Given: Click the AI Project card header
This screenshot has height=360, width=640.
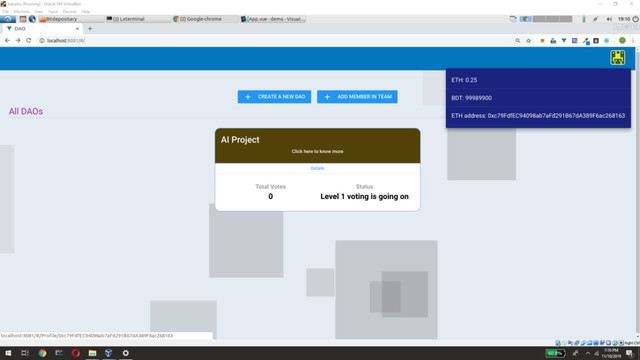Looking at the screenshot, I should 317,145.
